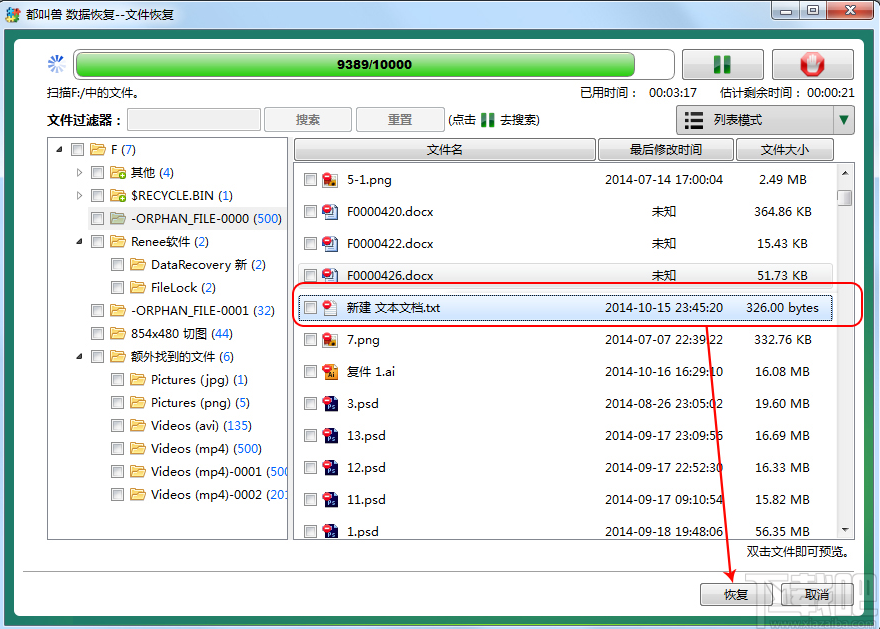Tick the checkbox for 3.psd

point(310,403)
